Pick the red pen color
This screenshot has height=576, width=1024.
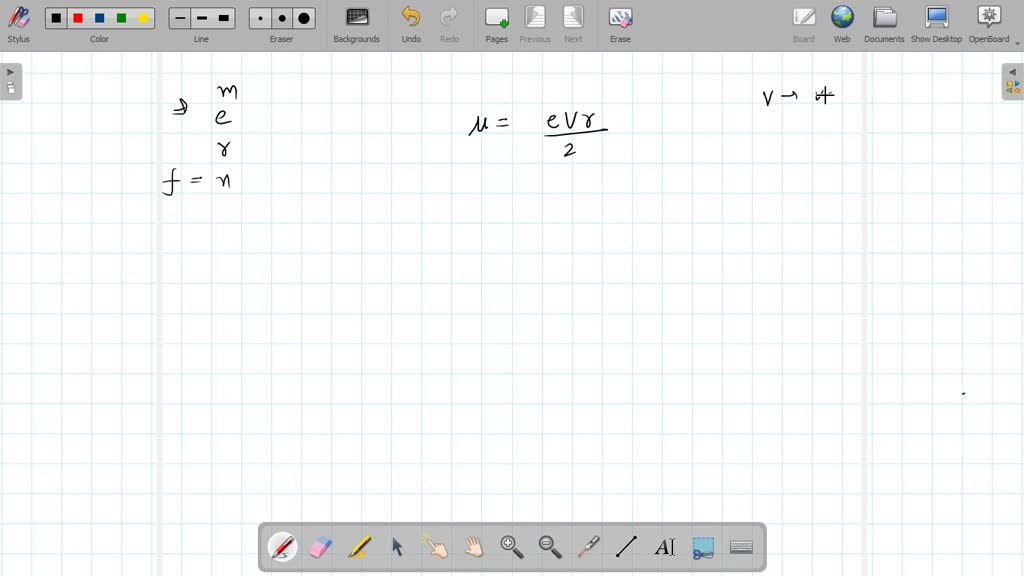coord(78,18)
